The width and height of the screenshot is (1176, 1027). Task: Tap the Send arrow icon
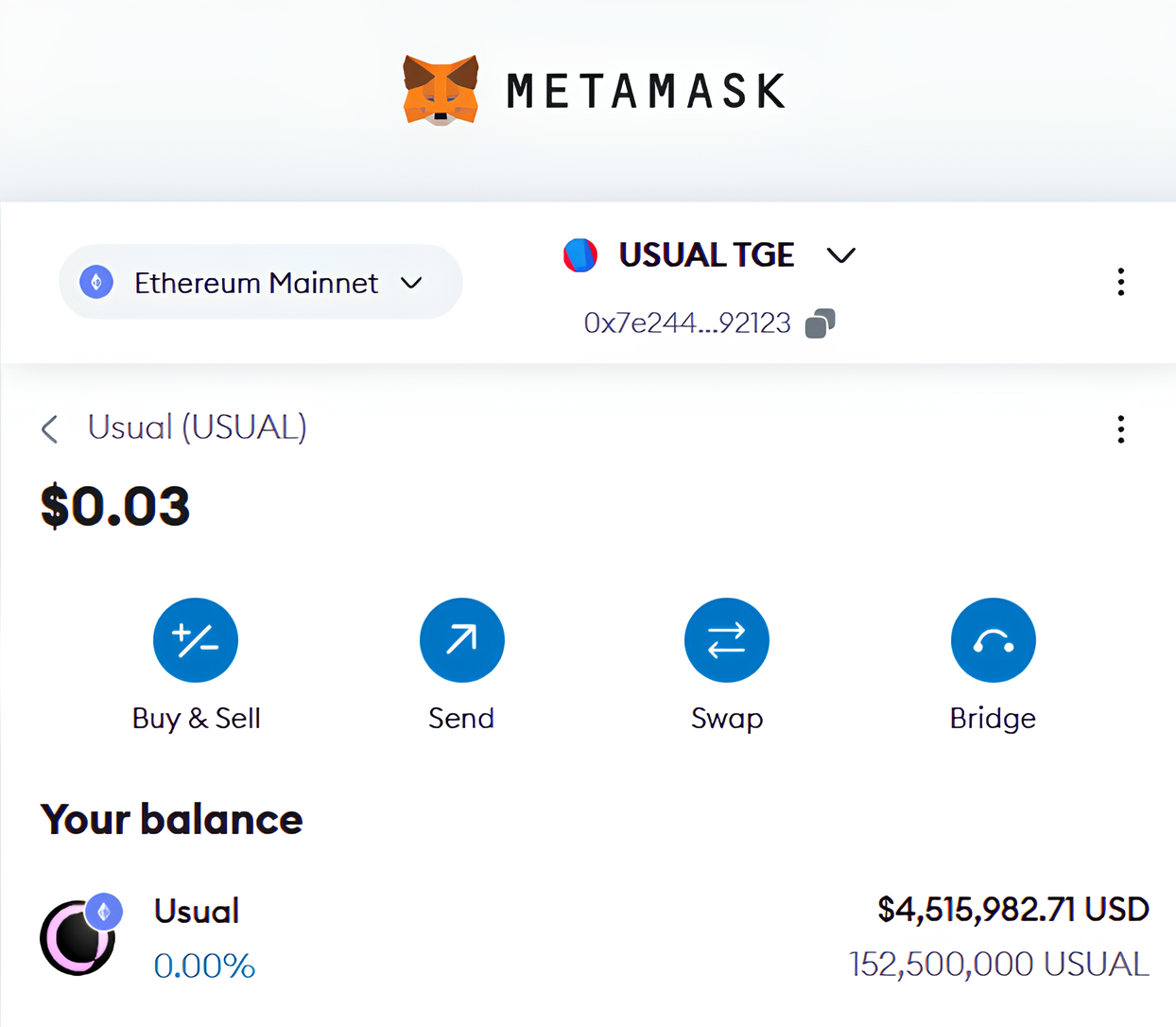click(x=461, y=640)
